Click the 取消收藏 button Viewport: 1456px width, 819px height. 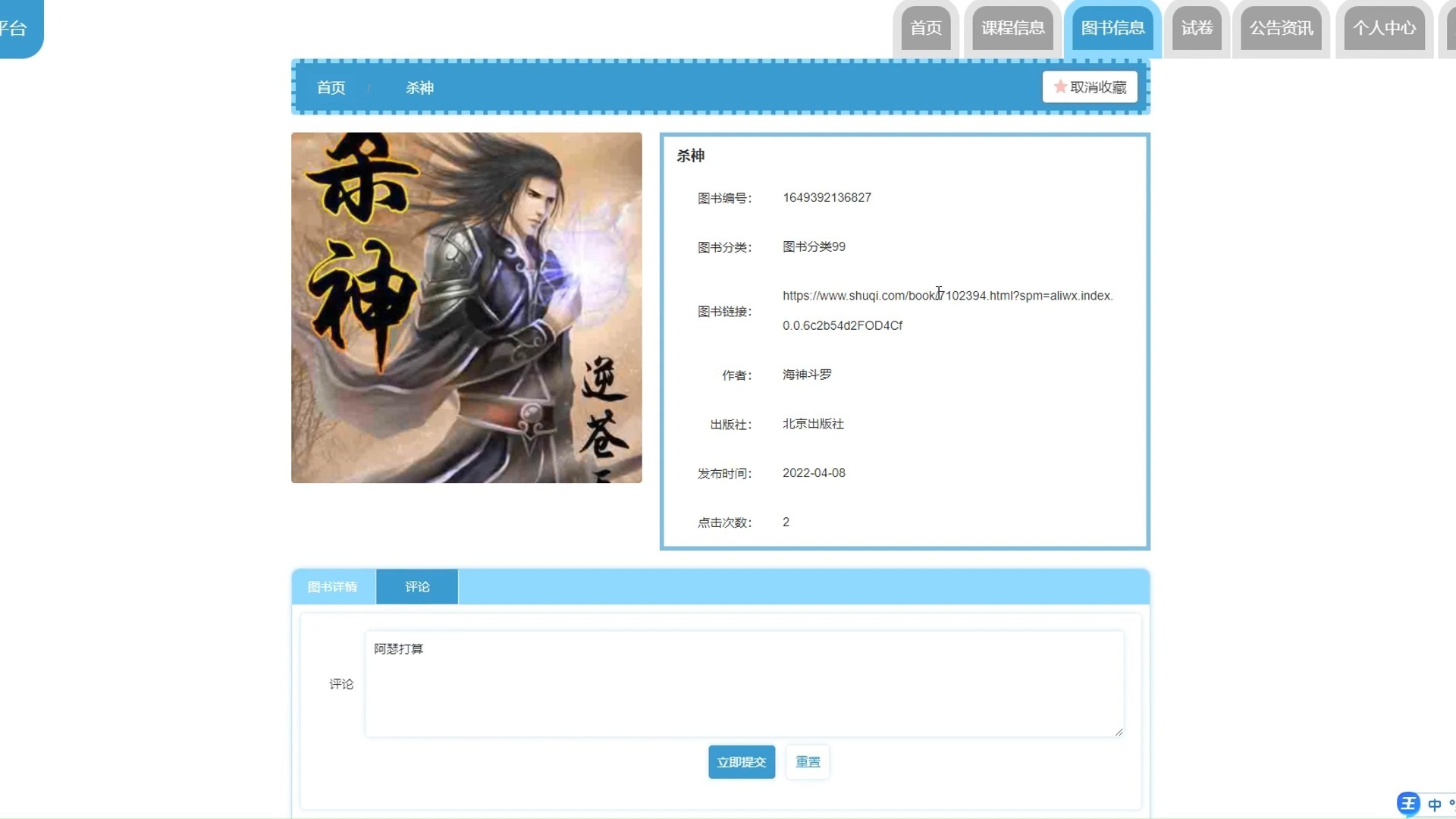coord(1090,87)
